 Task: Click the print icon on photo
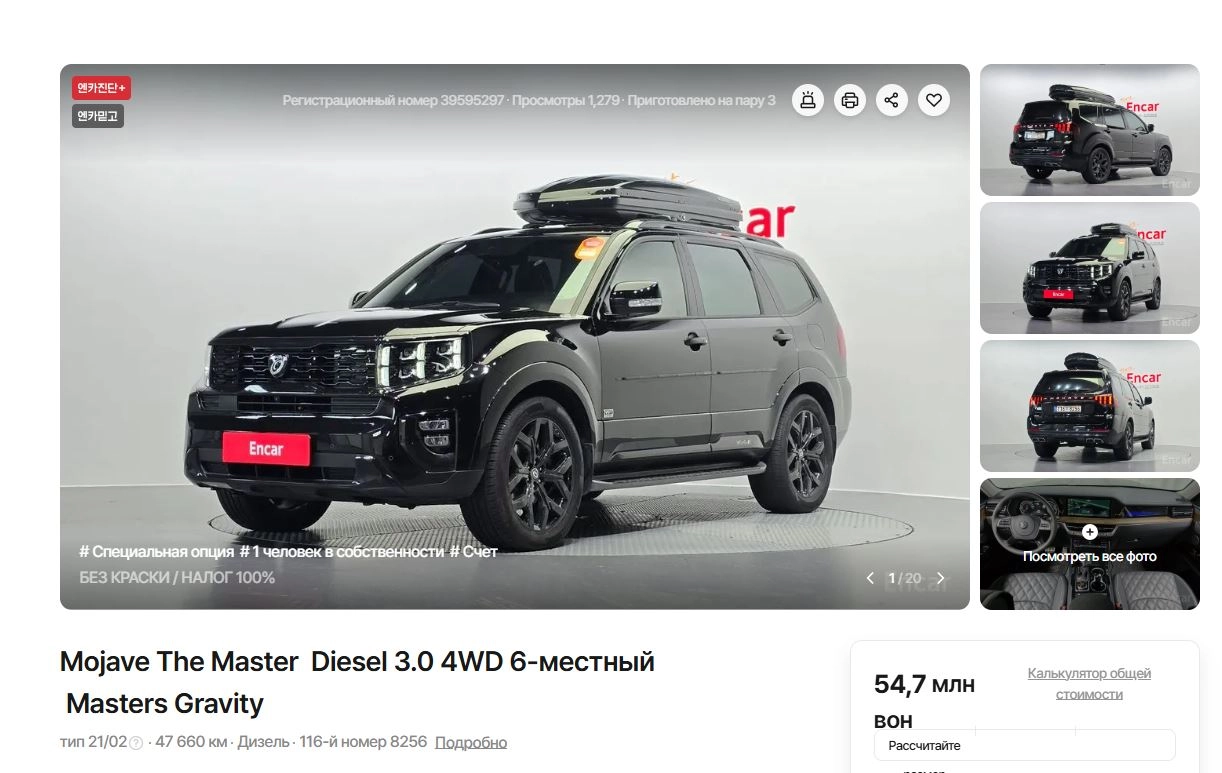click(x=850, y=100)
